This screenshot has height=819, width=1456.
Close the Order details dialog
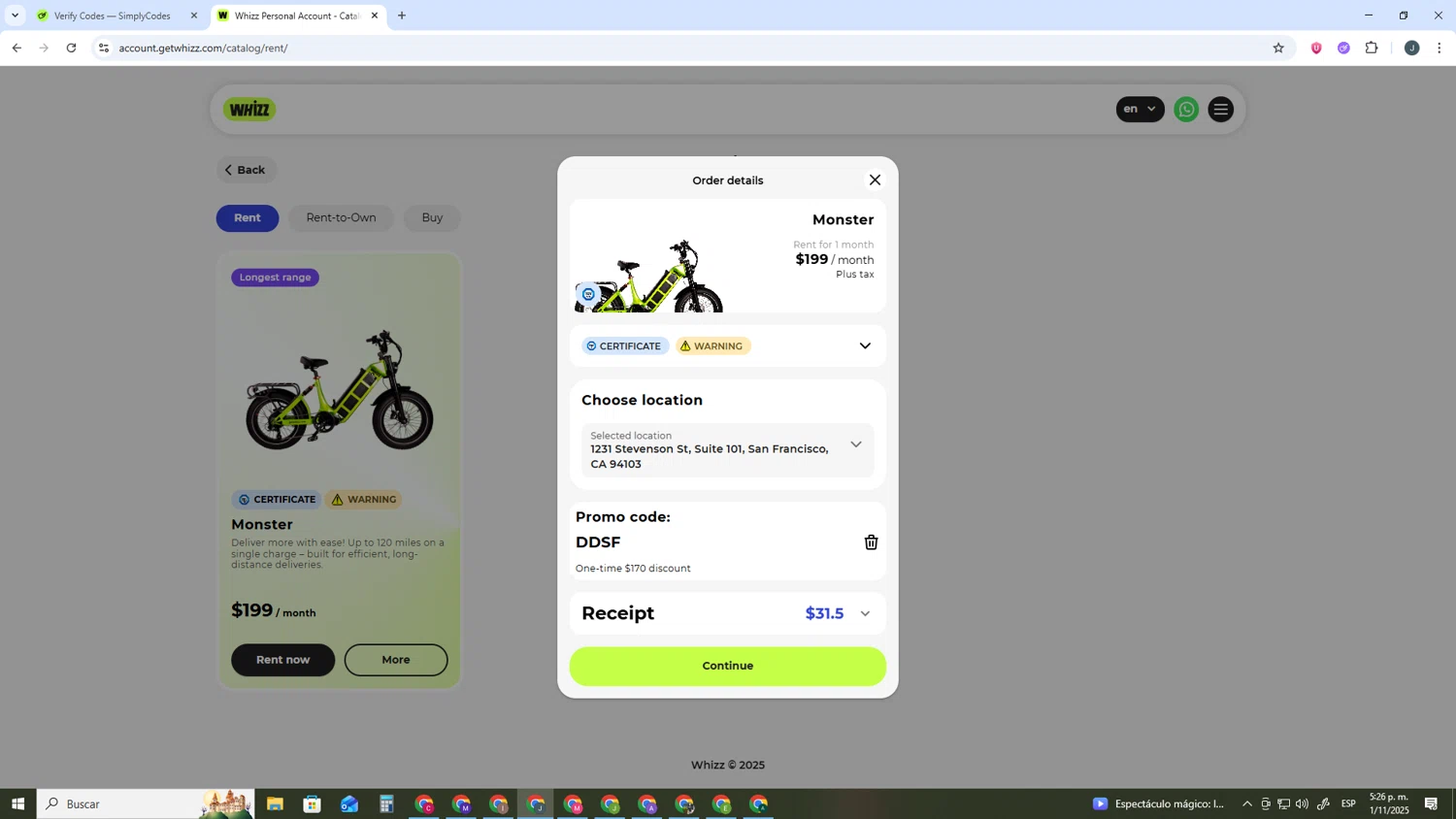(875, 180)
